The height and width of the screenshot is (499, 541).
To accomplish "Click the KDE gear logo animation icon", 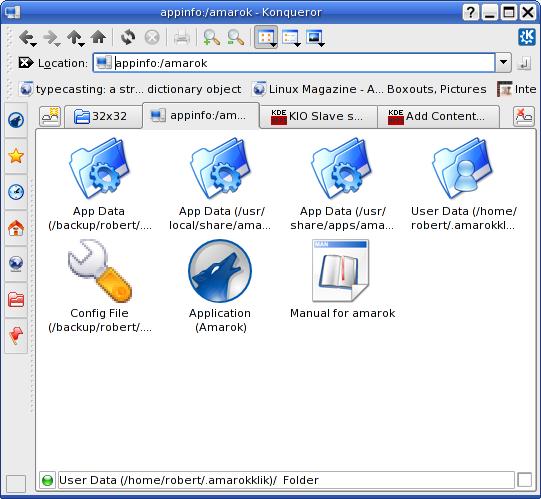I will tap(527, 37).
